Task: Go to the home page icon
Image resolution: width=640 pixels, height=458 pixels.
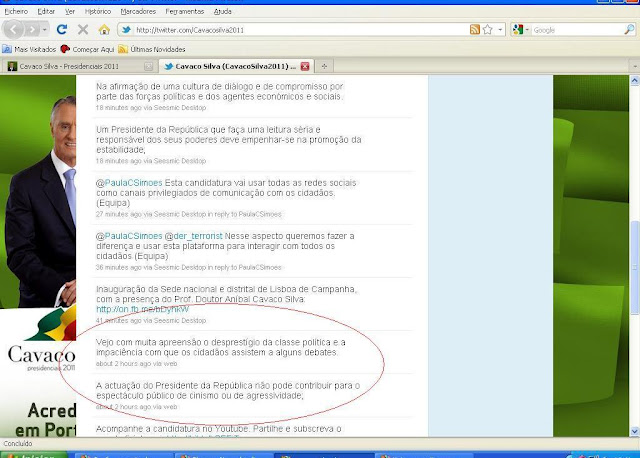Action: [x=104, y=29]
